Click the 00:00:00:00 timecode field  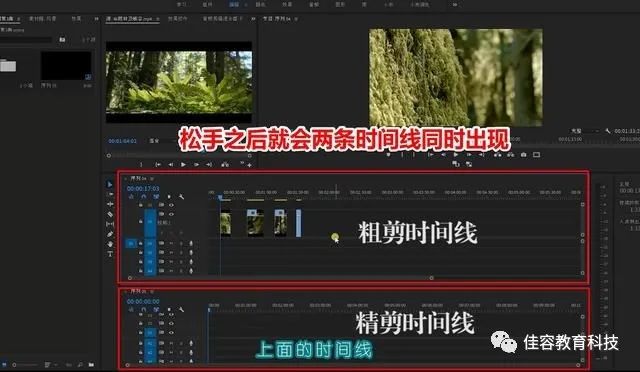[143, 301]
